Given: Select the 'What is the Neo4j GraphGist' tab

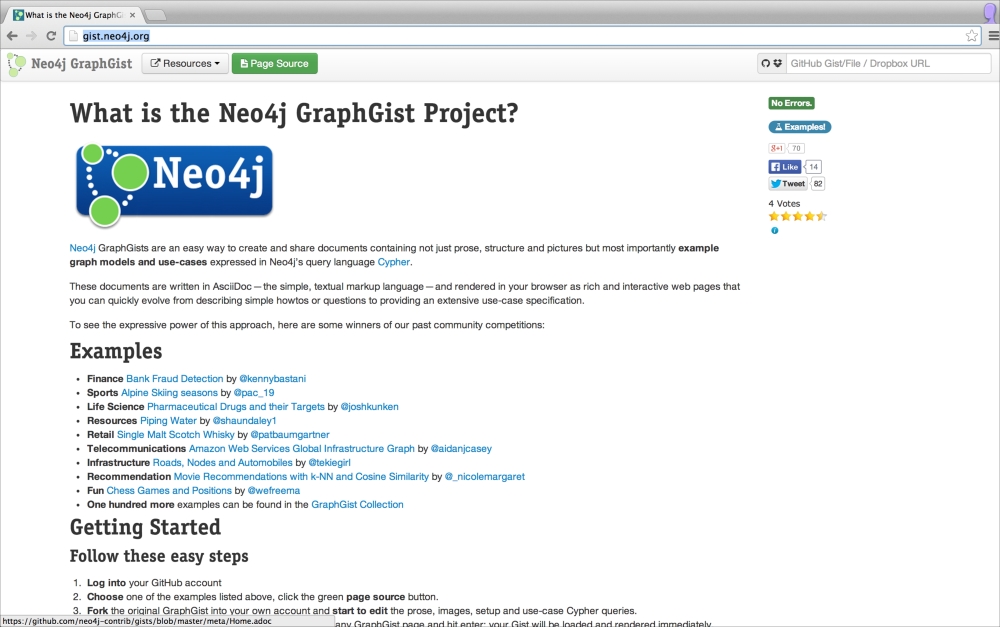Looking at the screenshot, I should (73, 15).
